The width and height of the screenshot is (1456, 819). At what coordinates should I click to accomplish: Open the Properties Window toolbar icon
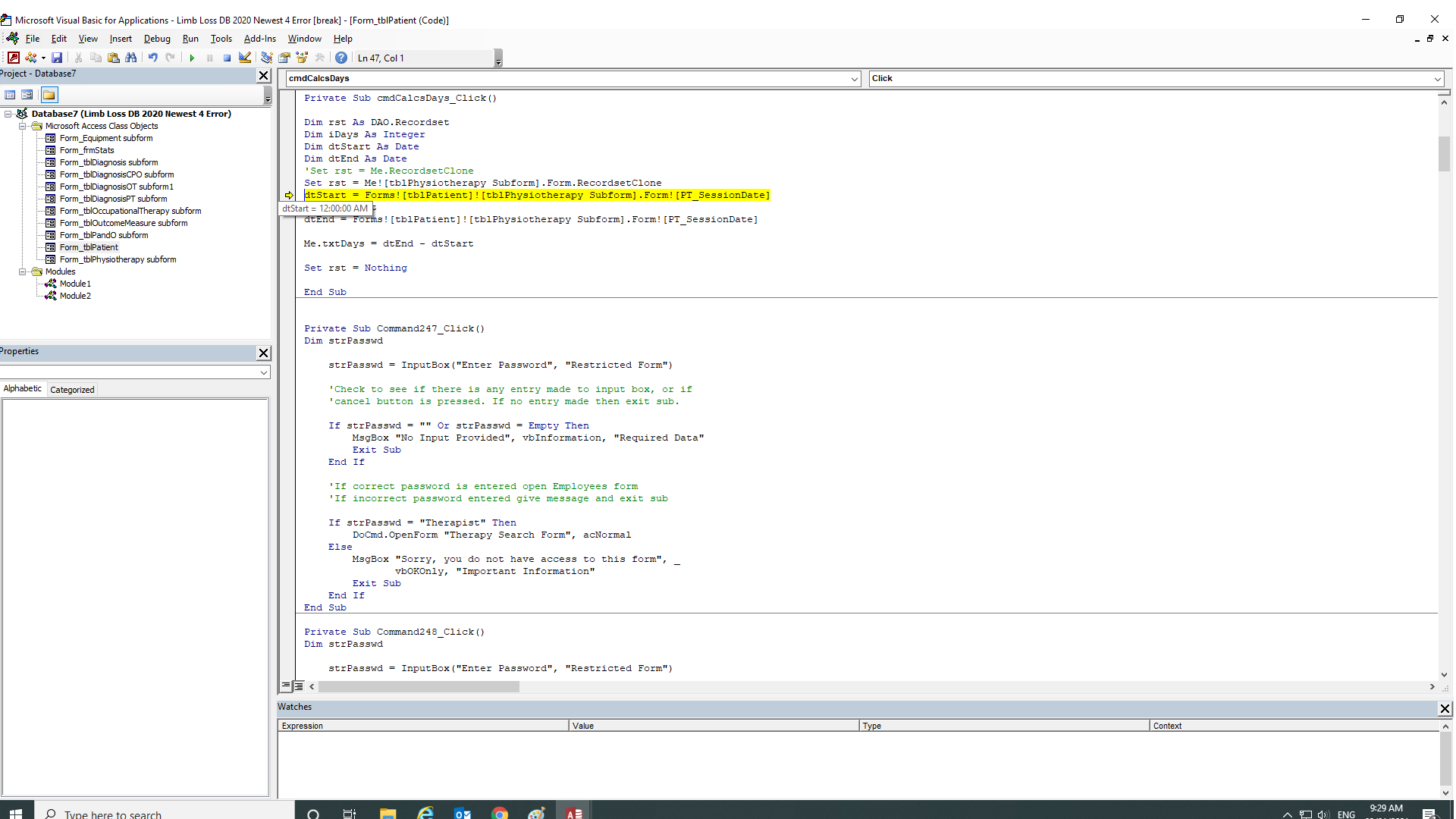(x=284, y=58)
